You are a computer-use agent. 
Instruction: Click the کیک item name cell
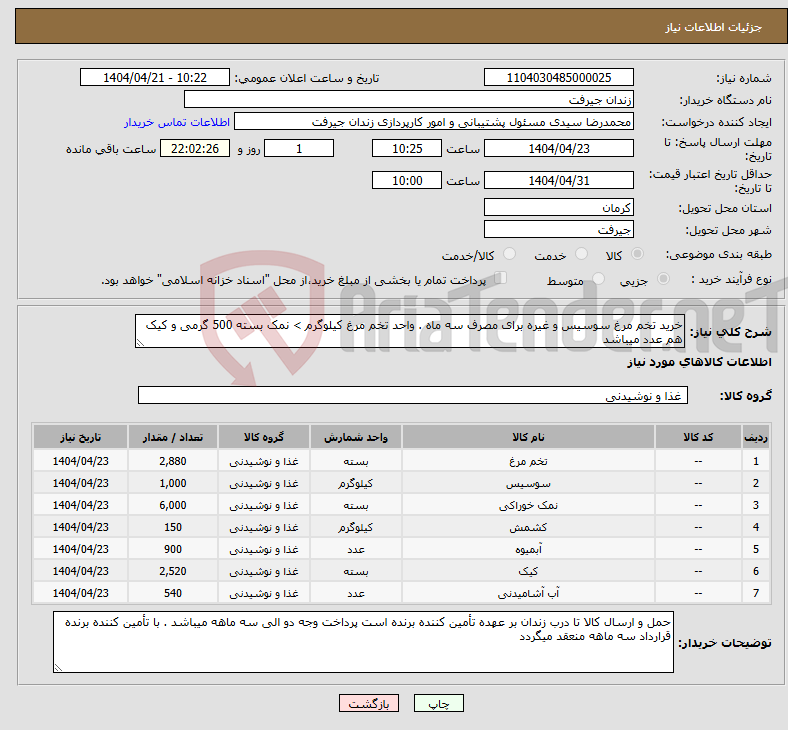[528, 571]
